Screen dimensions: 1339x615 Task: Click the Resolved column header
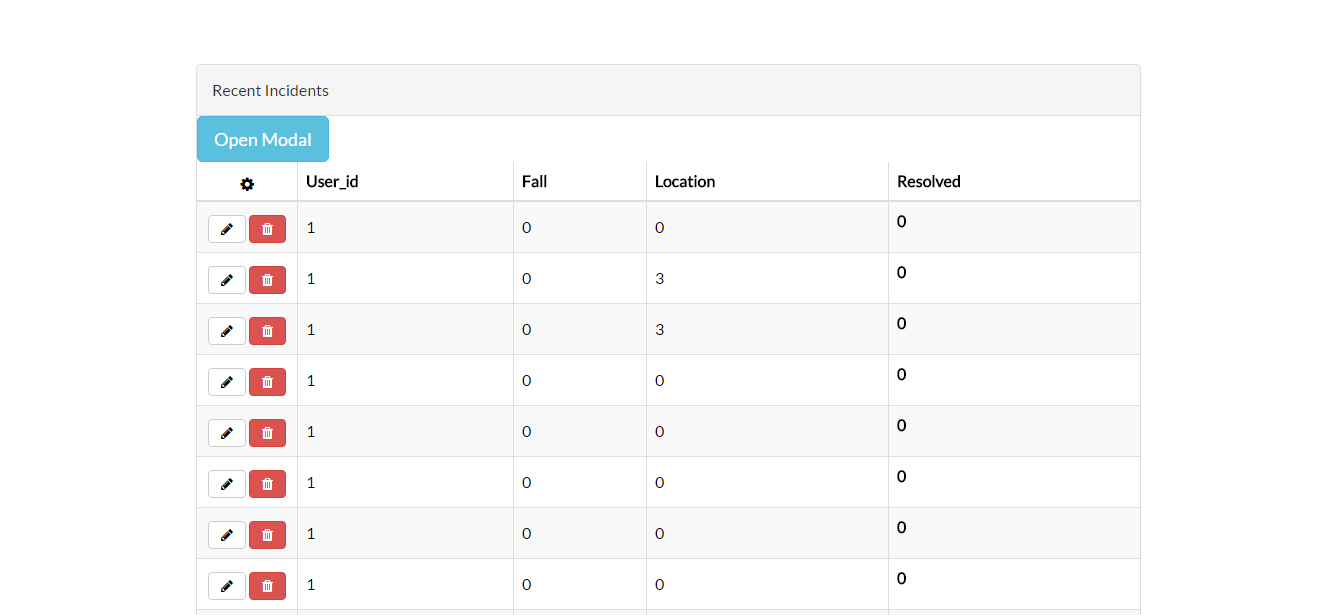pos(929,182)
